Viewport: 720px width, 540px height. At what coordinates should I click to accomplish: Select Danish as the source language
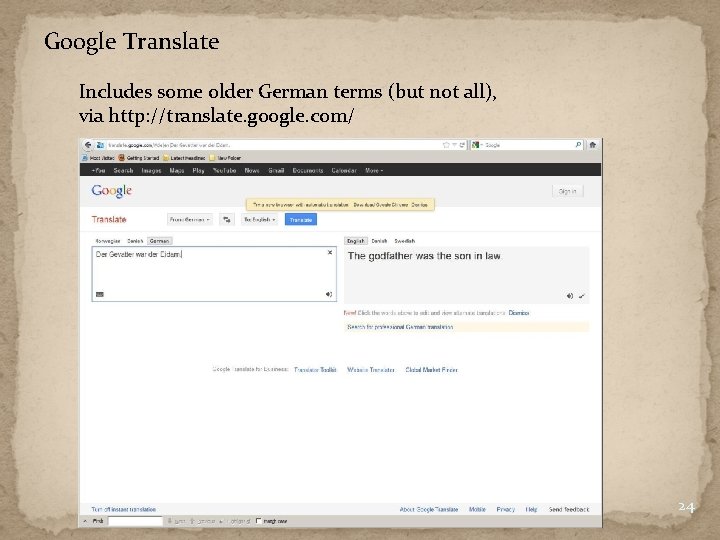click(135, 241)
